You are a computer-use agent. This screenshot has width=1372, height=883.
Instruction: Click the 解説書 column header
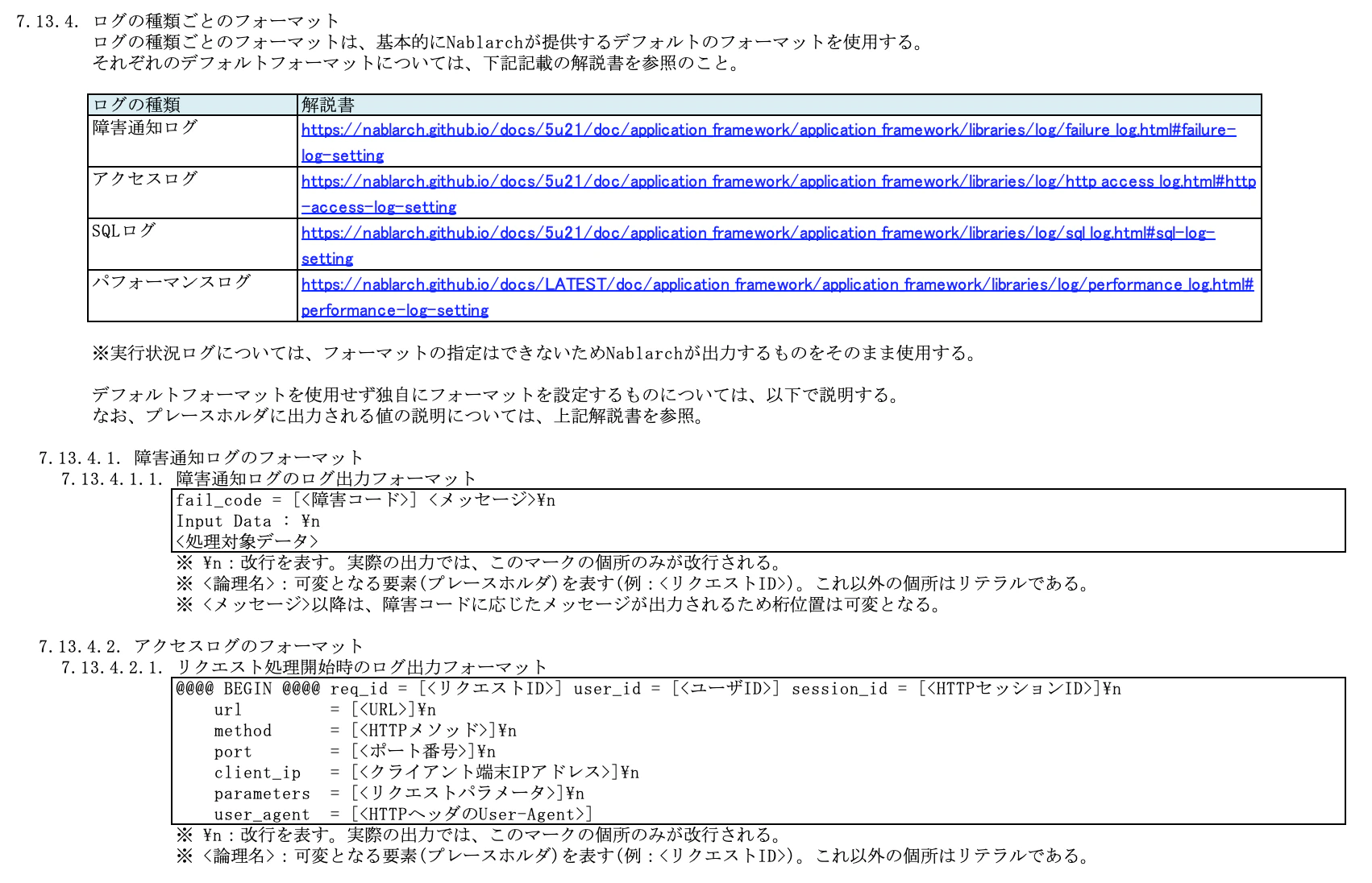(x=779, y=105)
